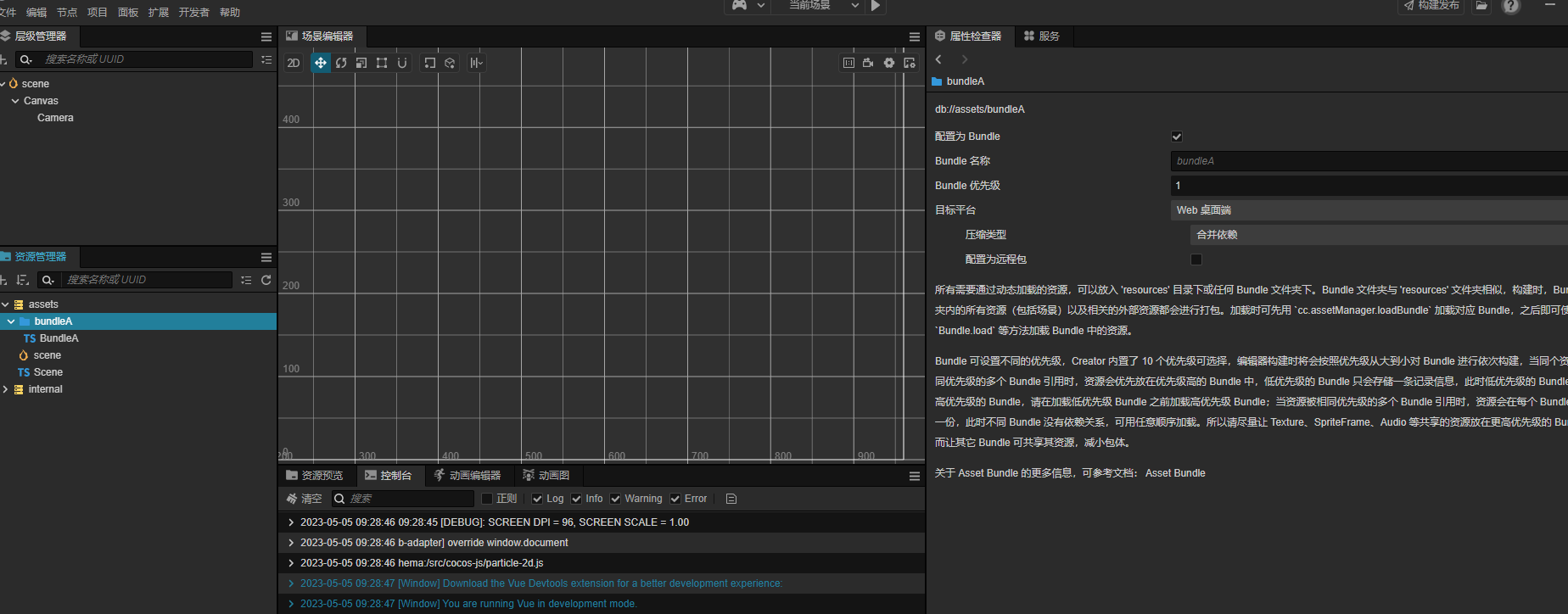This screenshot has width=1568, height=614.
Task: Open the gamepad preview platform dropdown
Action: point(749,6)
